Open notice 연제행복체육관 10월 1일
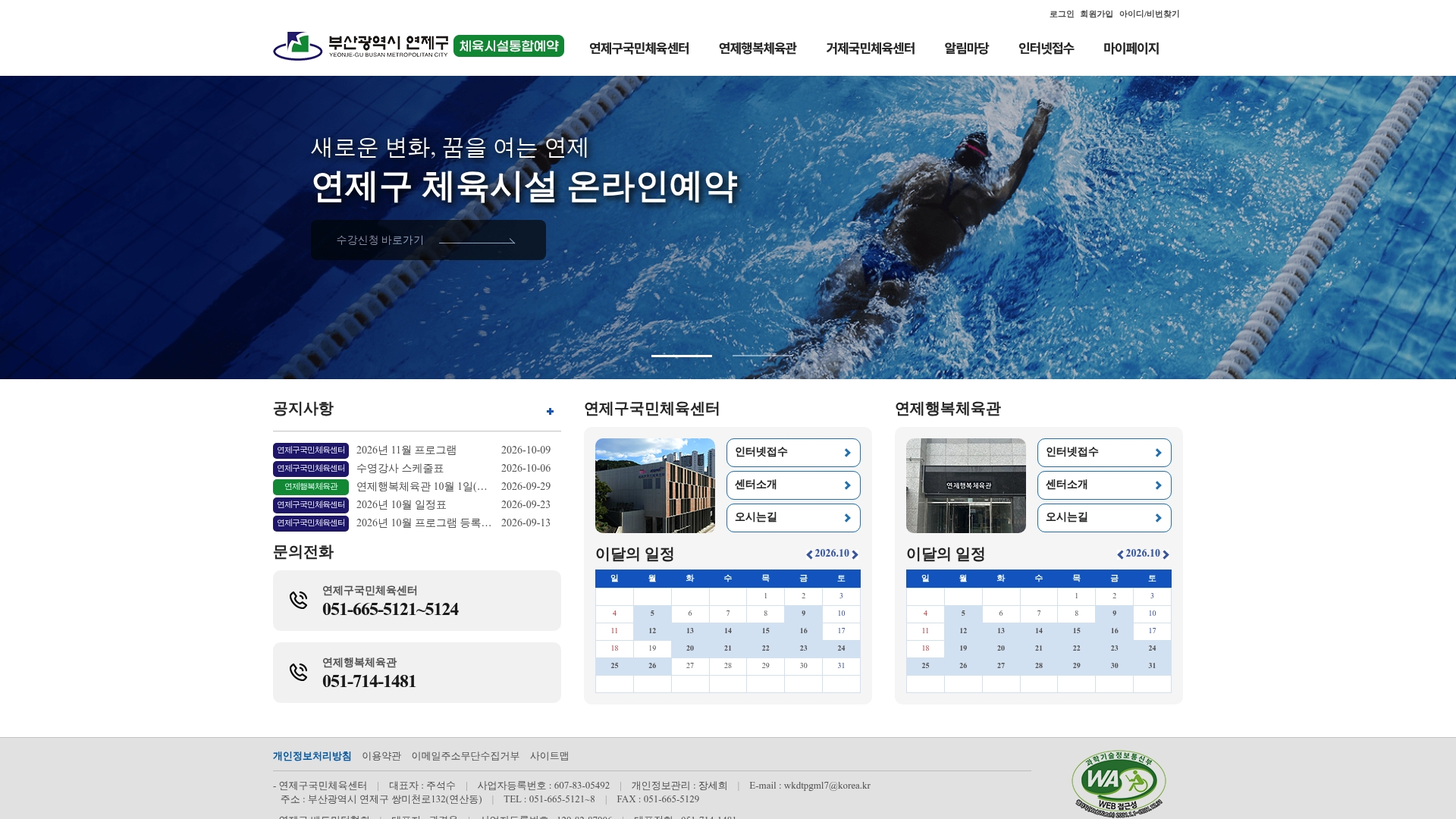 tap(422, 487)
